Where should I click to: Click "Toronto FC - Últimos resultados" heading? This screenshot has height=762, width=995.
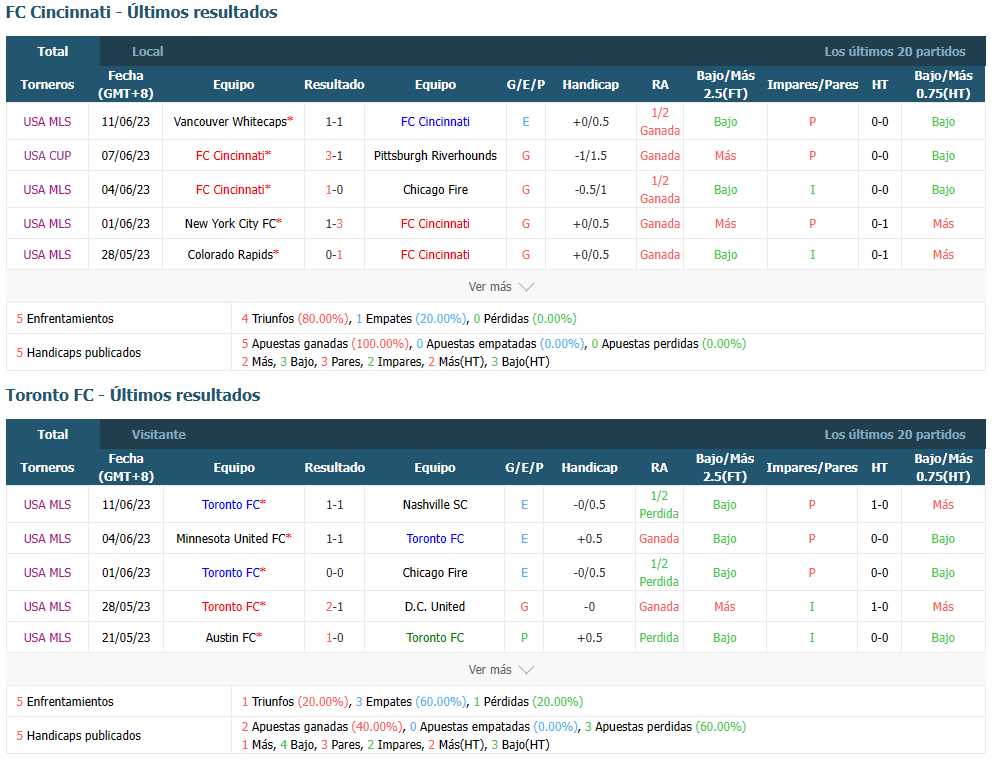133,395
